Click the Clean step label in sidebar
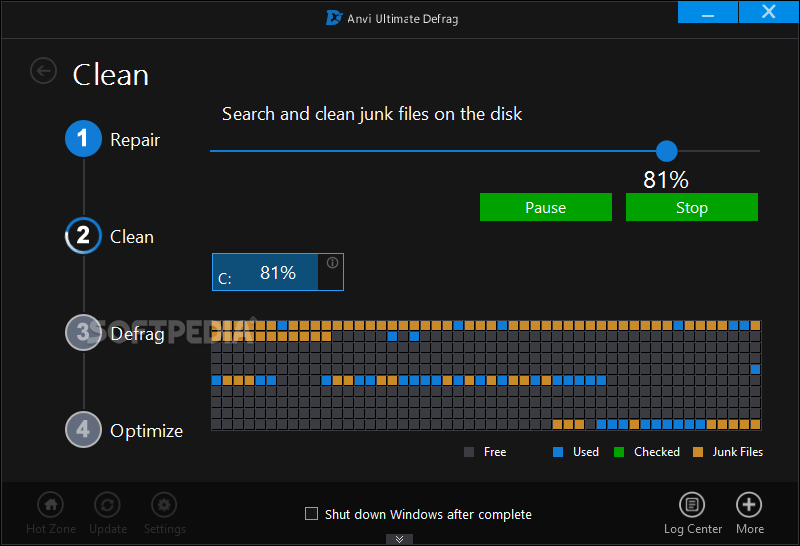The width and height of the screenshot is (800, 546). (x=132, y=237)
